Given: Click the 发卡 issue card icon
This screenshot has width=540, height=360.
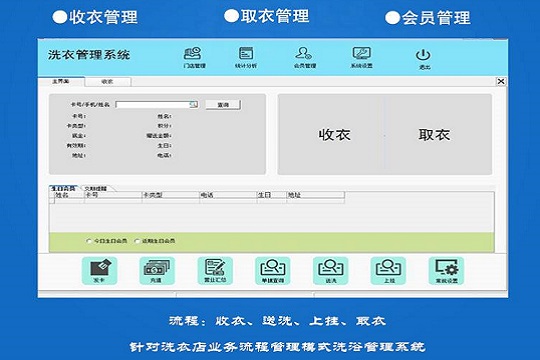Looking at the screenshot, I should pos(99,271).
